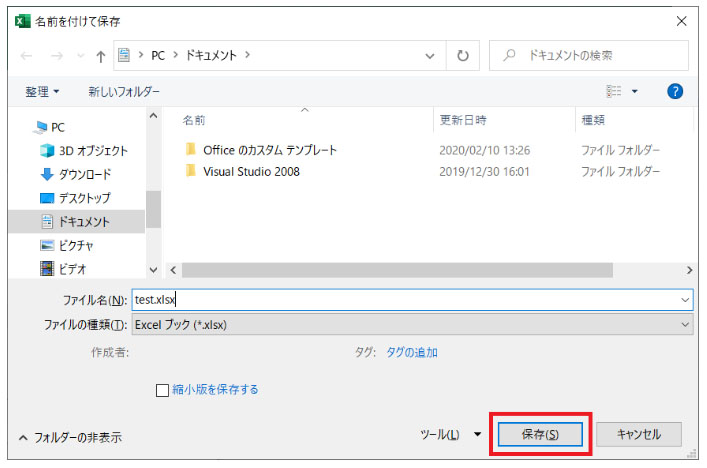The width and height of the screenshot is (707, 468).
Task: Go up one folder level
Action: coord(101,56)
